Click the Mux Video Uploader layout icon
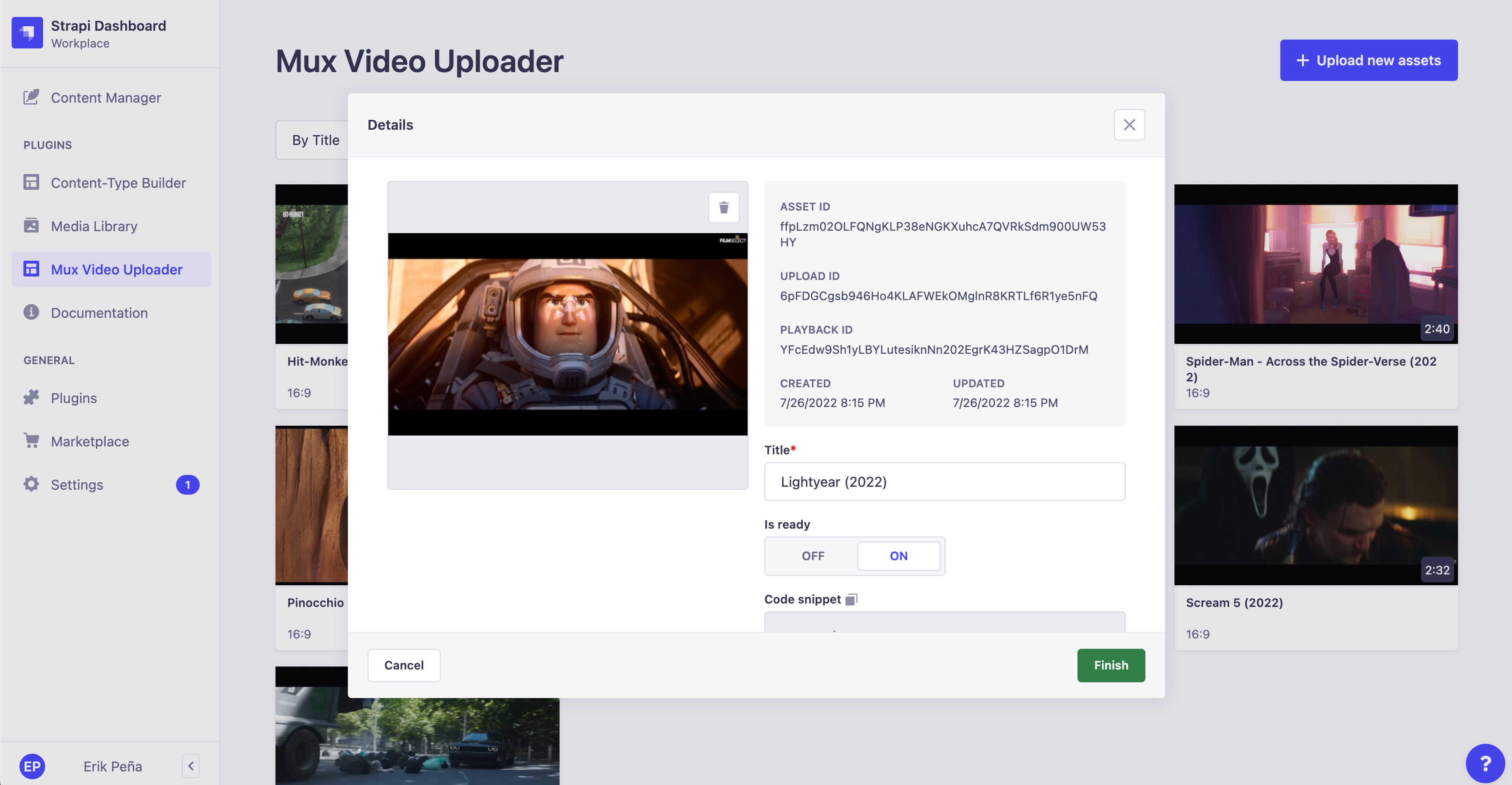Image resolution: width=1512 pixels, height=785 pixels. 31,268
